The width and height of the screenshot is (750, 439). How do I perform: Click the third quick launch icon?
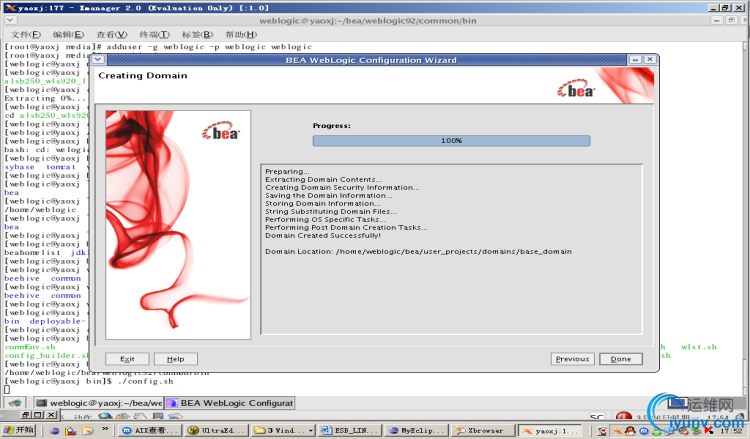88,430
